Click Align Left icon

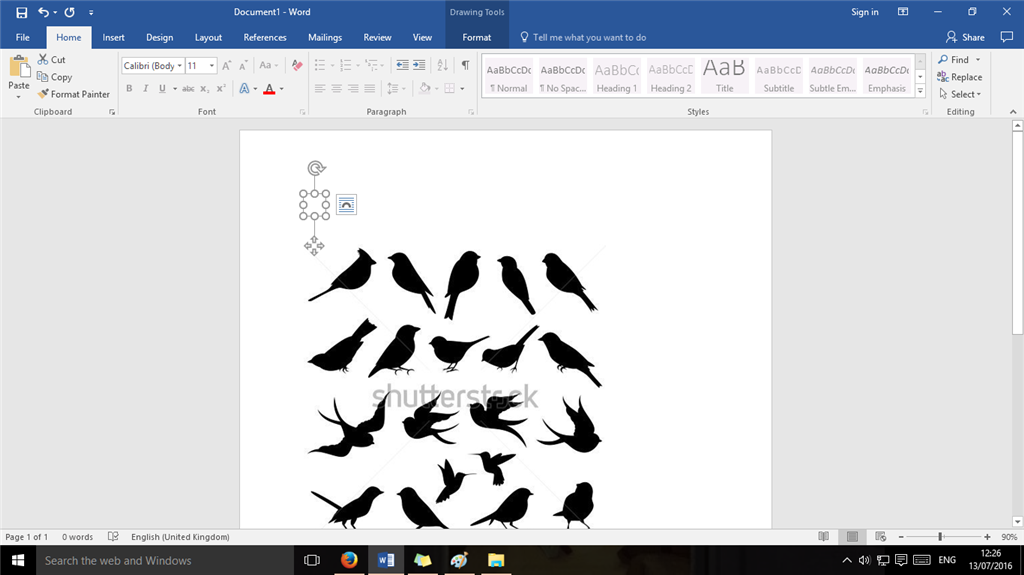click(x=319, y=88)
